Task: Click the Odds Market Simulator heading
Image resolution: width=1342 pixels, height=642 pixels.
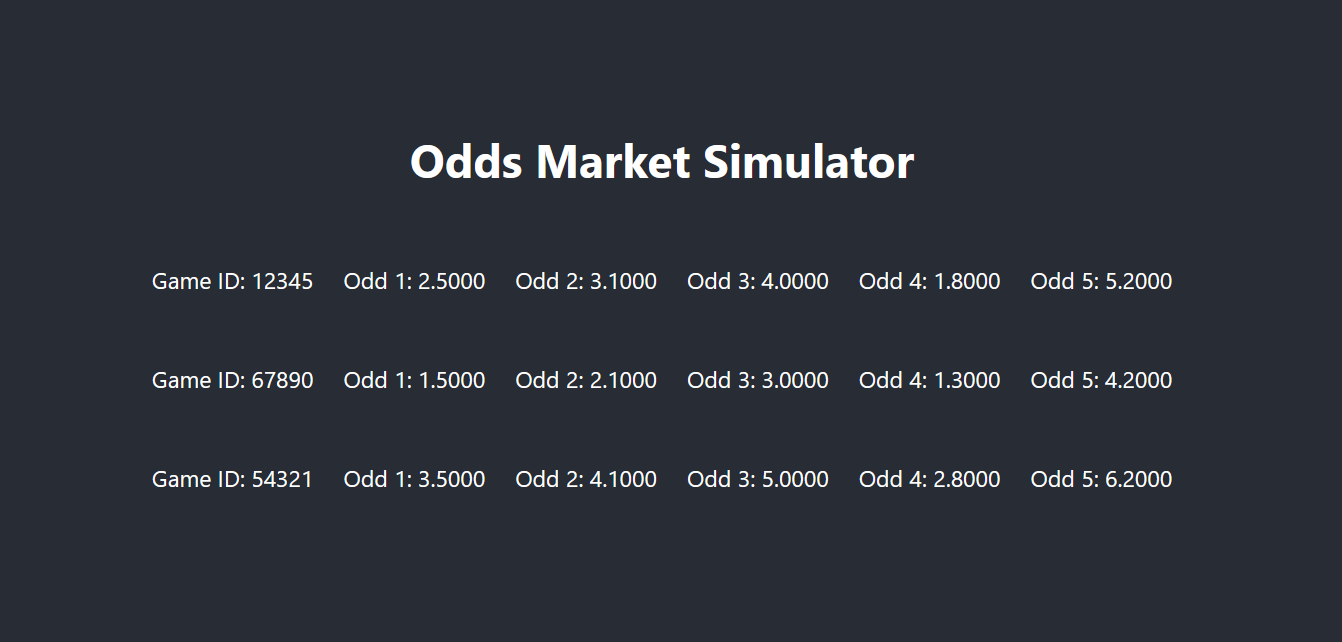Action: pyautogui.click(x=662, y=162)
